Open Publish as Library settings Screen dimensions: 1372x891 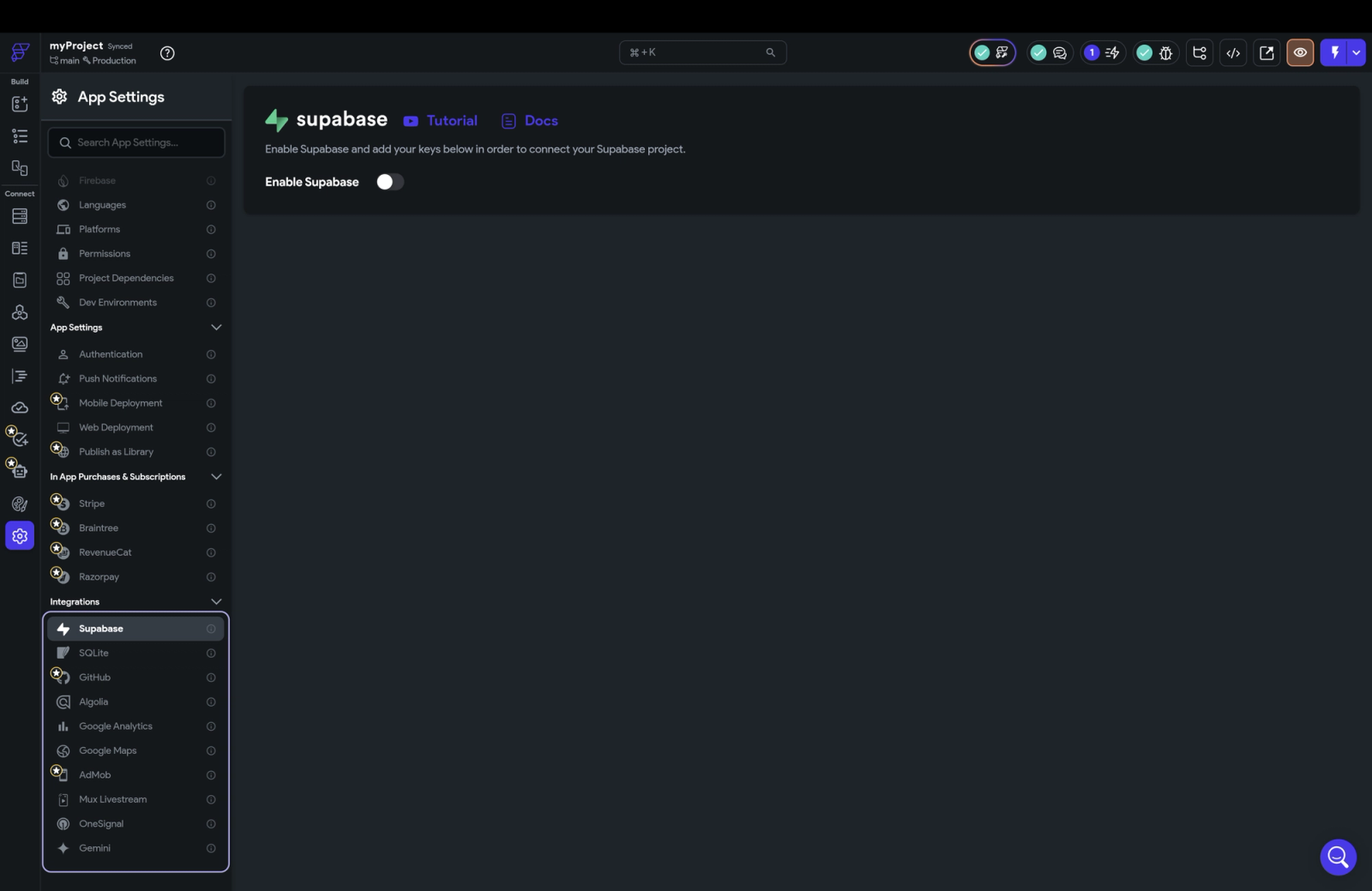[135, 452]
